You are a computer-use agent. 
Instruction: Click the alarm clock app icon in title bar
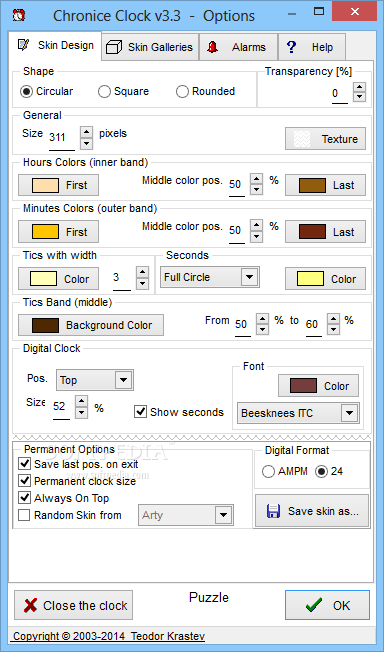click(x=19, y=15)
